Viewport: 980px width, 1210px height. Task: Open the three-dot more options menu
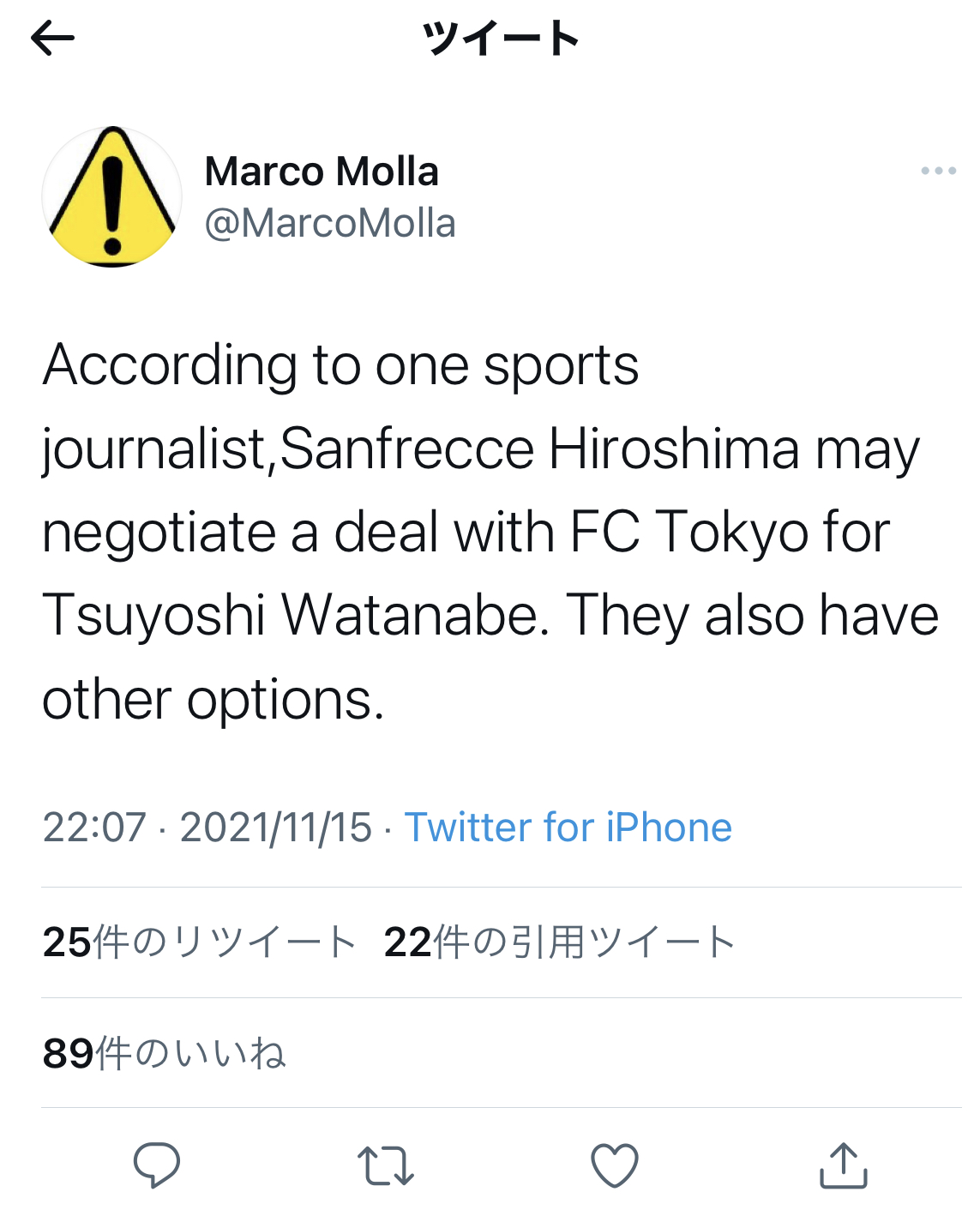click(x=938, y=171)
